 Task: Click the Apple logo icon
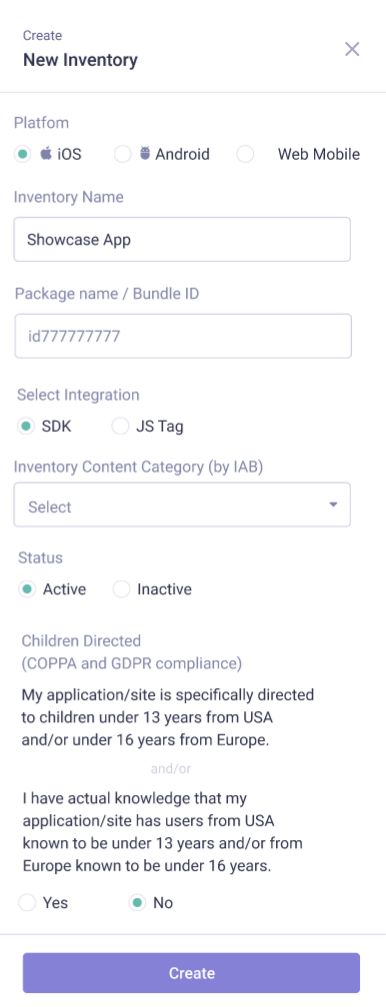click(46, 153)
